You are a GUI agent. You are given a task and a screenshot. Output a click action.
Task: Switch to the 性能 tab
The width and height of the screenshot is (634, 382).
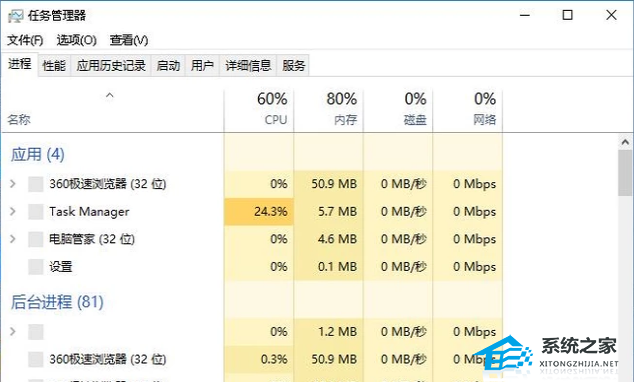coord(54,65)
